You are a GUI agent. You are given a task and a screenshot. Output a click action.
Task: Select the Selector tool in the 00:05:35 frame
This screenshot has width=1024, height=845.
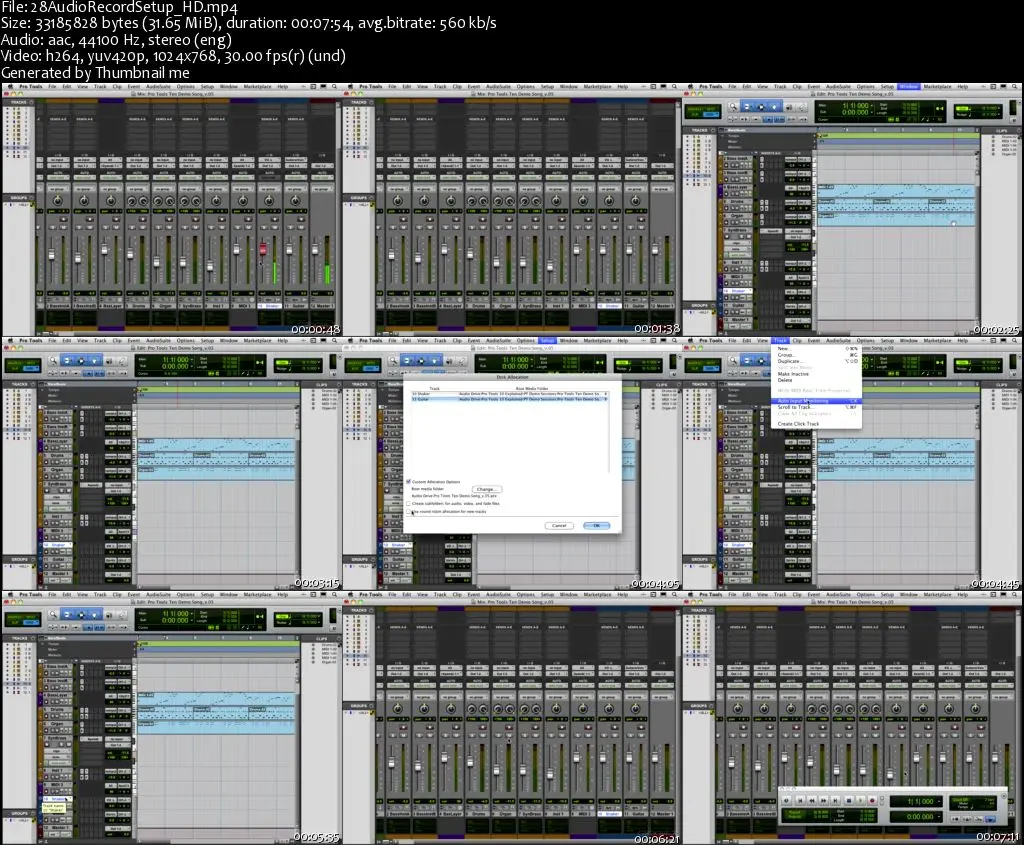81,614
